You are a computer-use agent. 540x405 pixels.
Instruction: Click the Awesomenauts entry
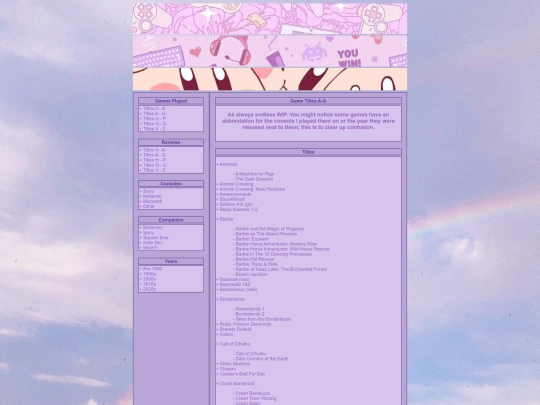[x=236, y=194]
